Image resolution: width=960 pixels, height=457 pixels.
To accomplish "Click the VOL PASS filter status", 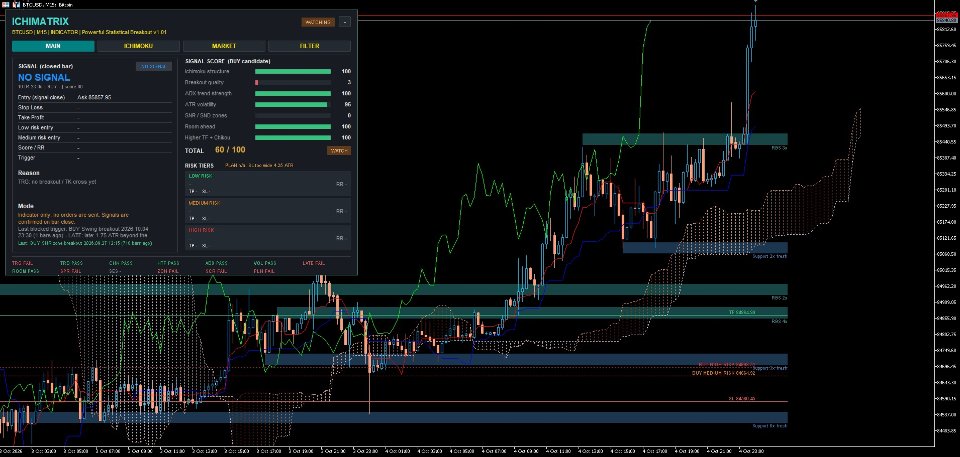I will (264, 263).
